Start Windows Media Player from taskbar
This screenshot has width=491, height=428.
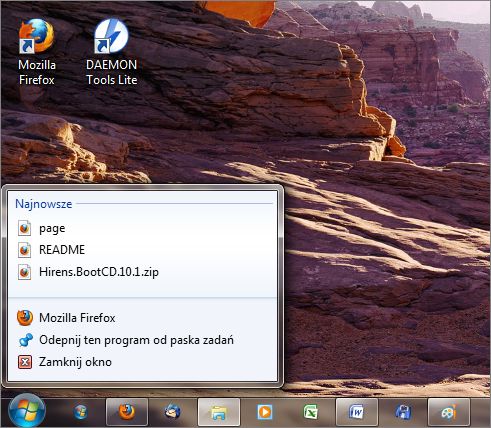tap(265, 412)
